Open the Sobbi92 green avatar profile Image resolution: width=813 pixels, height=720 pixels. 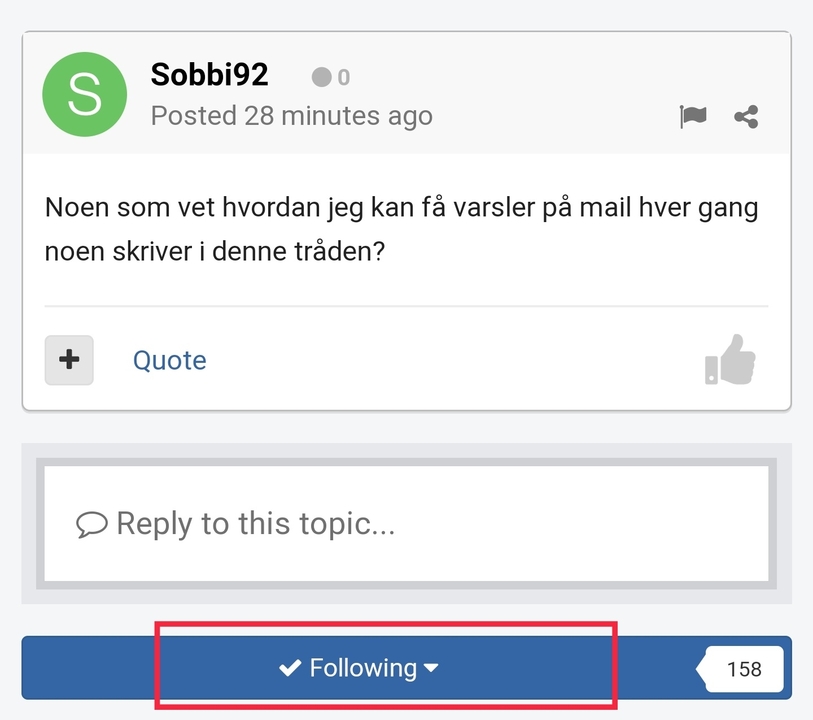click(84, 94)
